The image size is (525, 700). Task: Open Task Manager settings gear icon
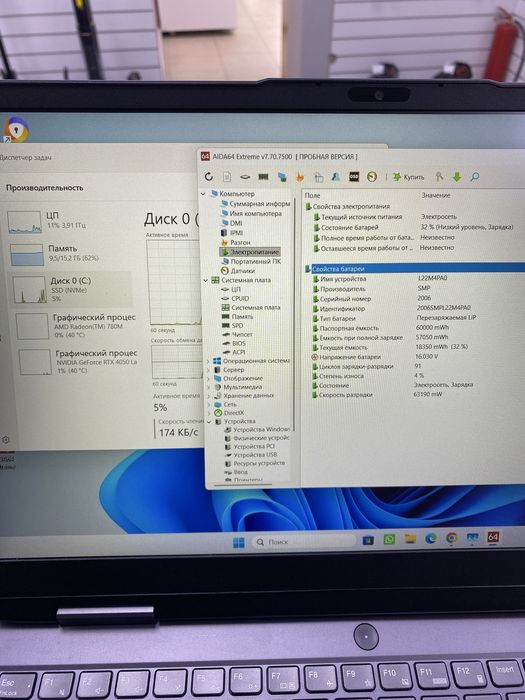coord(6,440)
